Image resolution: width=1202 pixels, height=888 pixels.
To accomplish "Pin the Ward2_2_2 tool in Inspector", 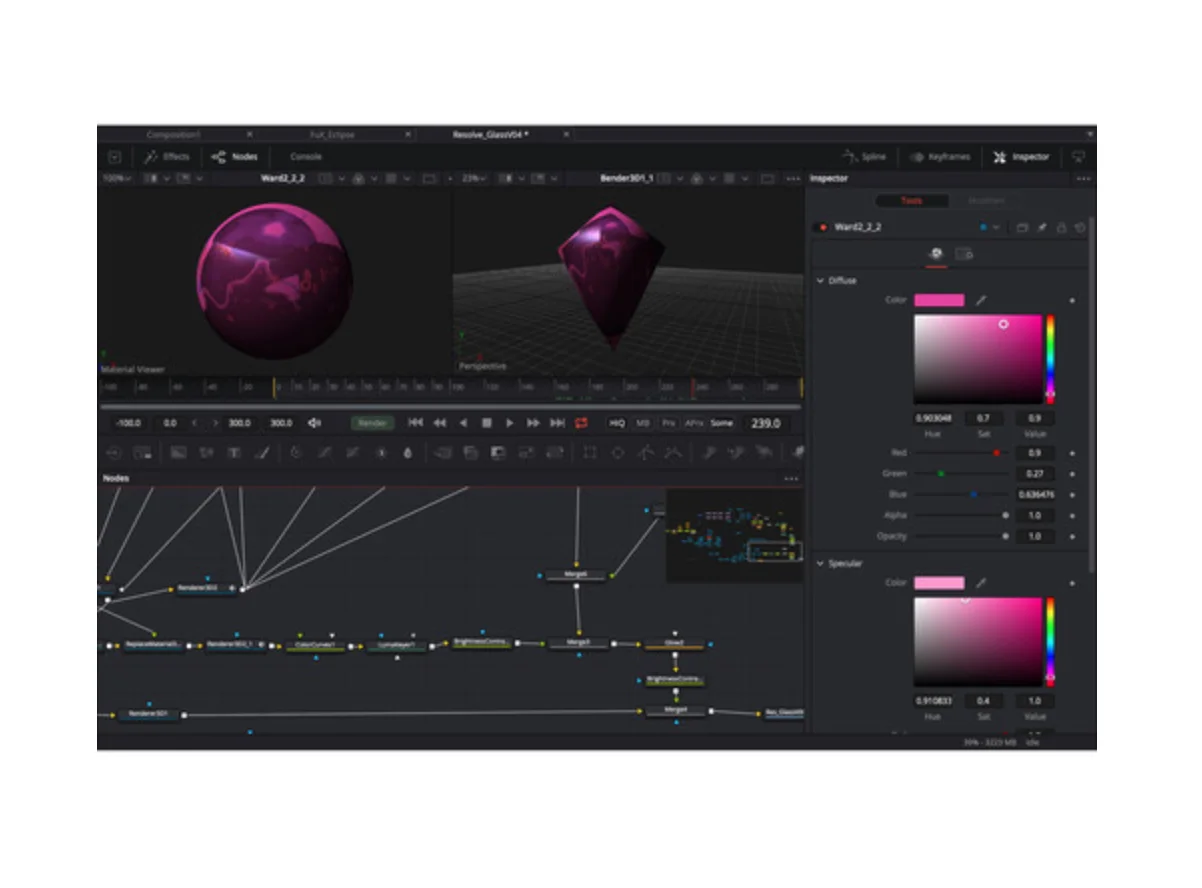I will pos(1041,227).
